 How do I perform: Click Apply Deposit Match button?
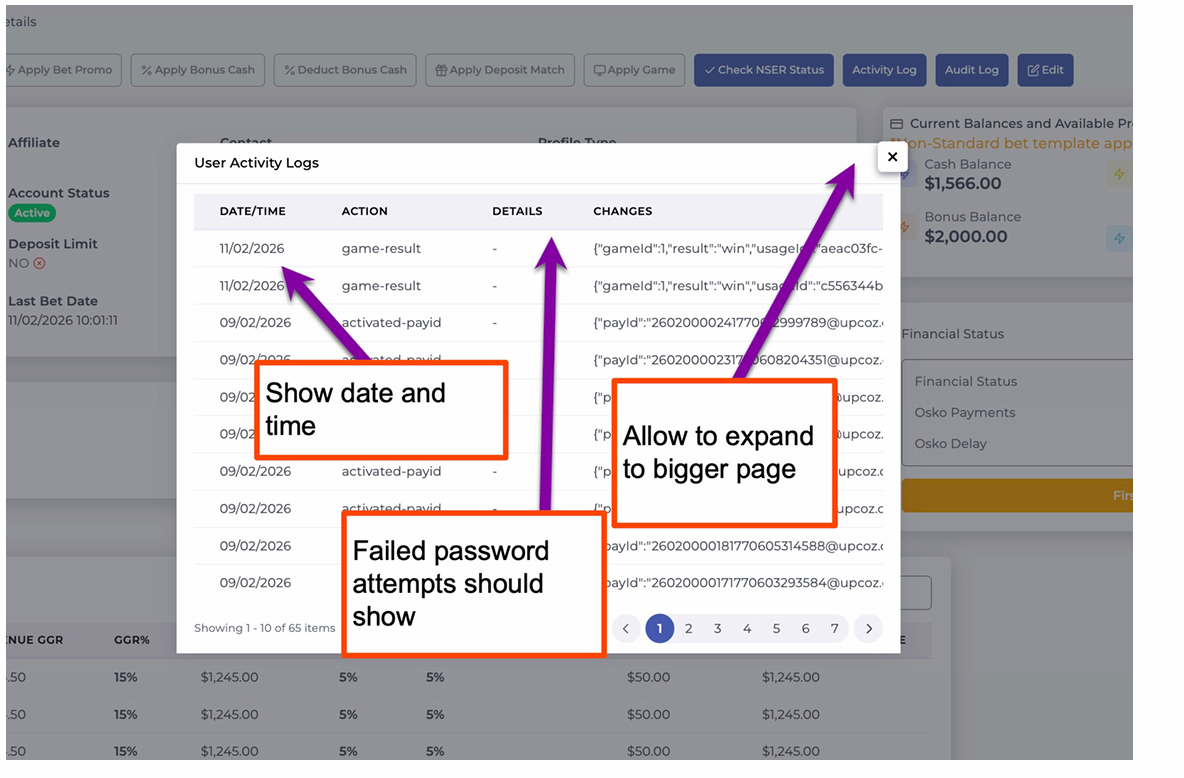[500, 70]
